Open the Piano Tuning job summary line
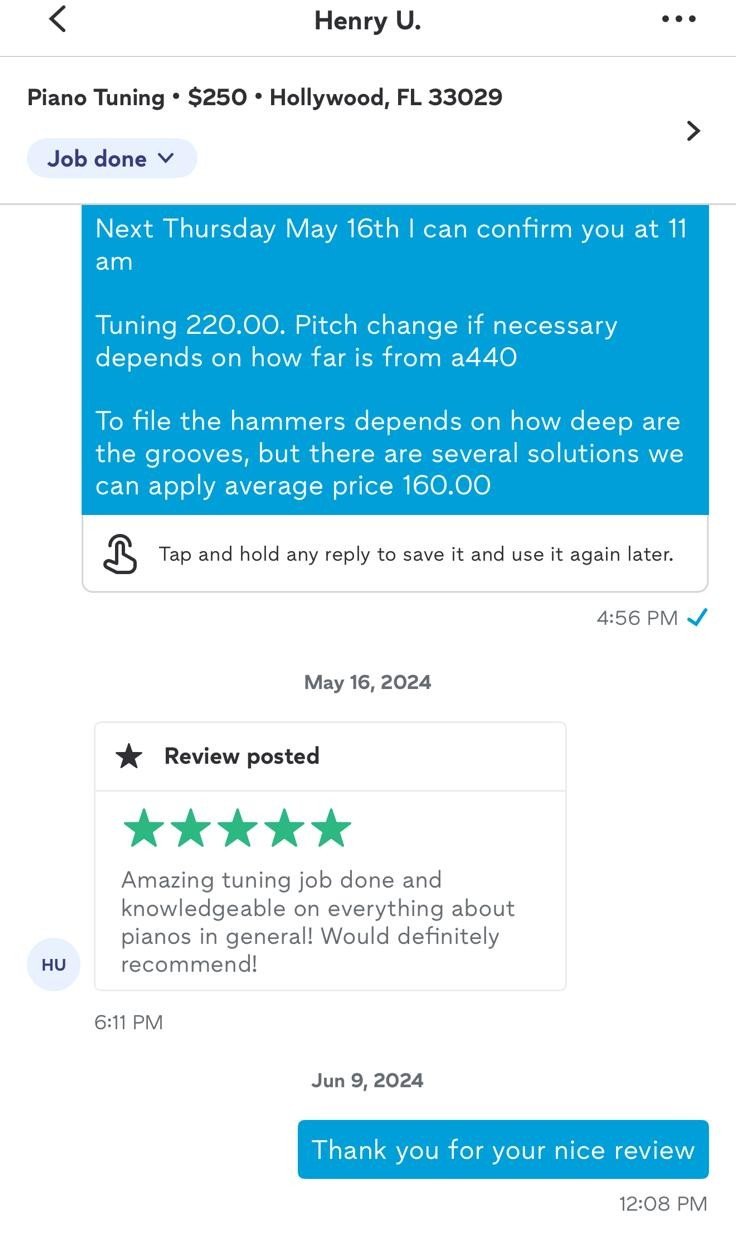Viewport: 736px width, 1239px height. (x=264, y=97)
